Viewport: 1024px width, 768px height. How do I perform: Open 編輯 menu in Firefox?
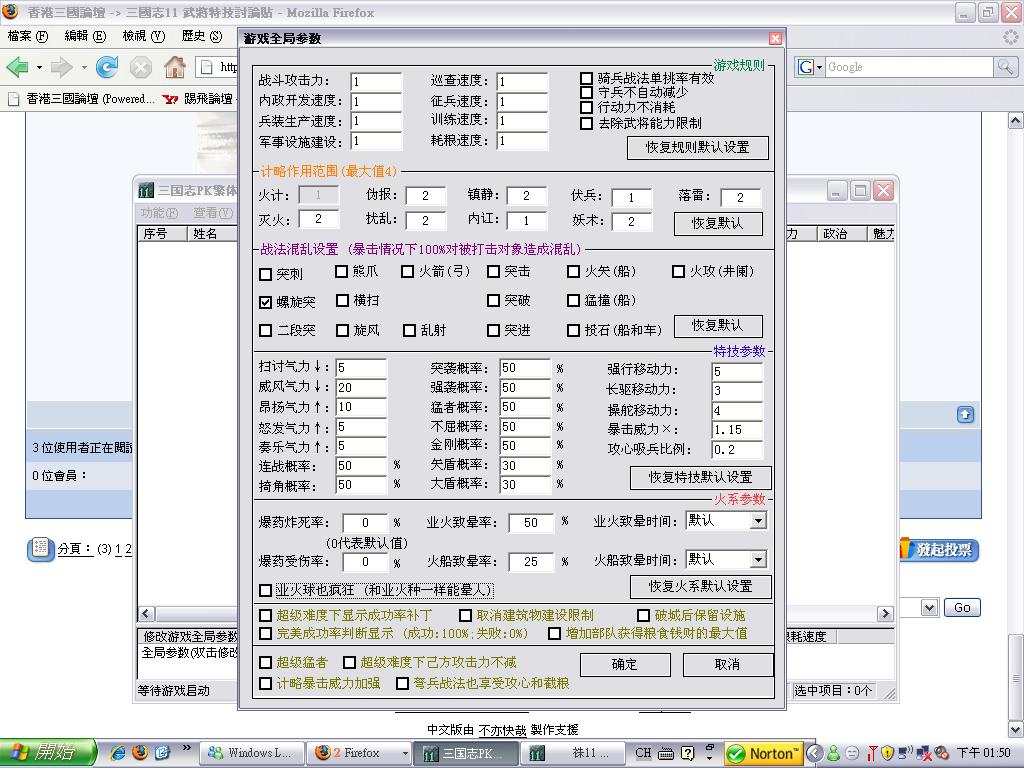[x=85, y=36]
